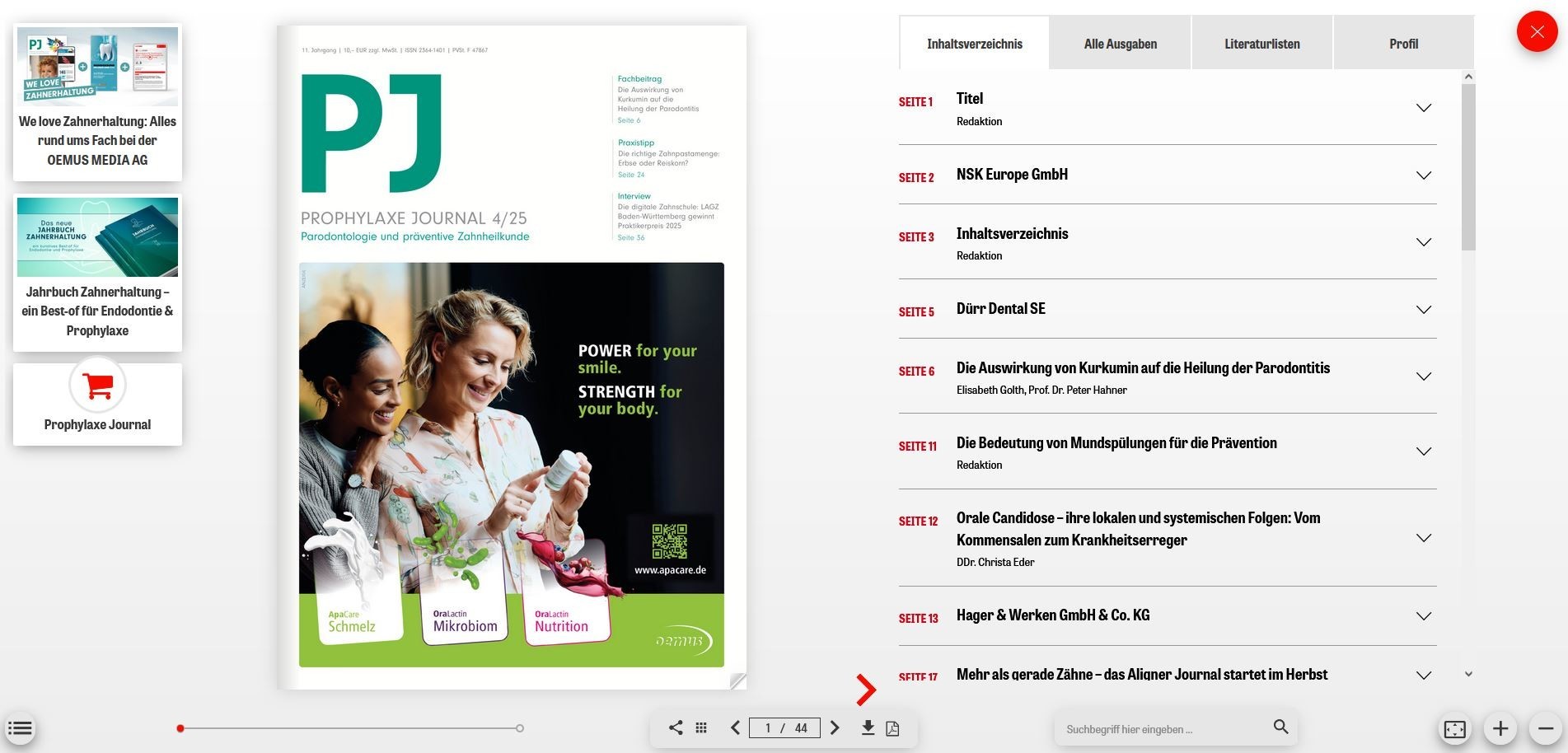This screenshot has height=753, width=1568.
Task: Open the Literaturlisten tab
Action: coord(1262,44)
